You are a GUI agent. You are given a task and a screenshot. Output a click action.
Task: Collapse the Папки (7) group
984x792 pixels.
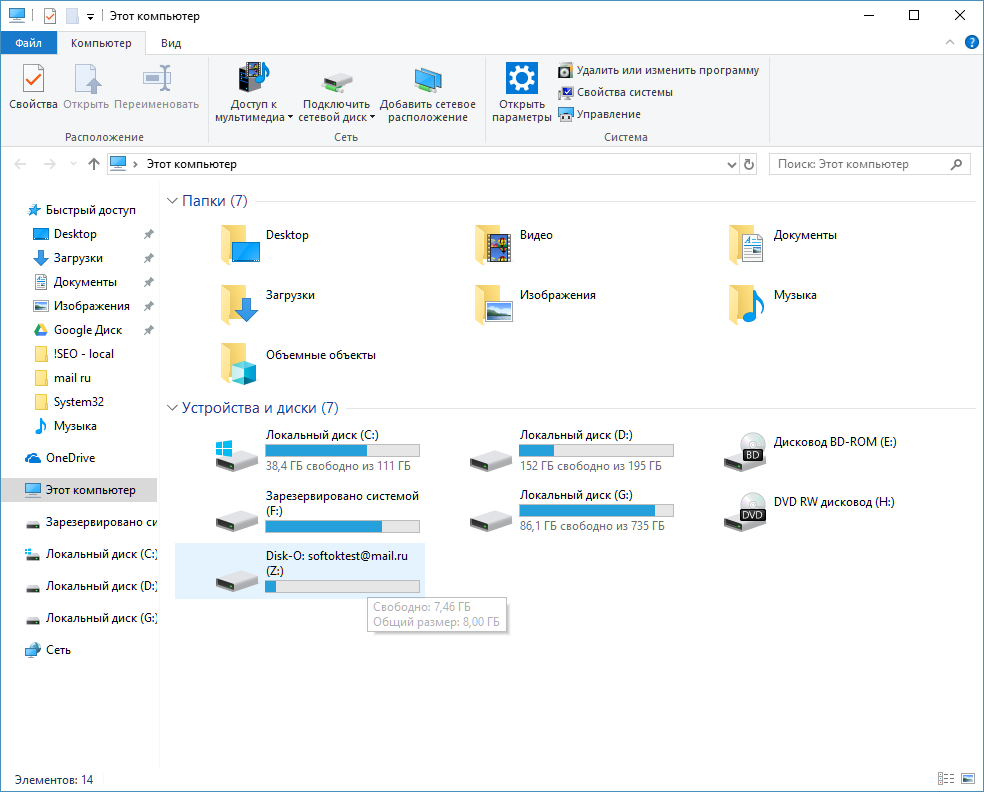click(172, 201)
